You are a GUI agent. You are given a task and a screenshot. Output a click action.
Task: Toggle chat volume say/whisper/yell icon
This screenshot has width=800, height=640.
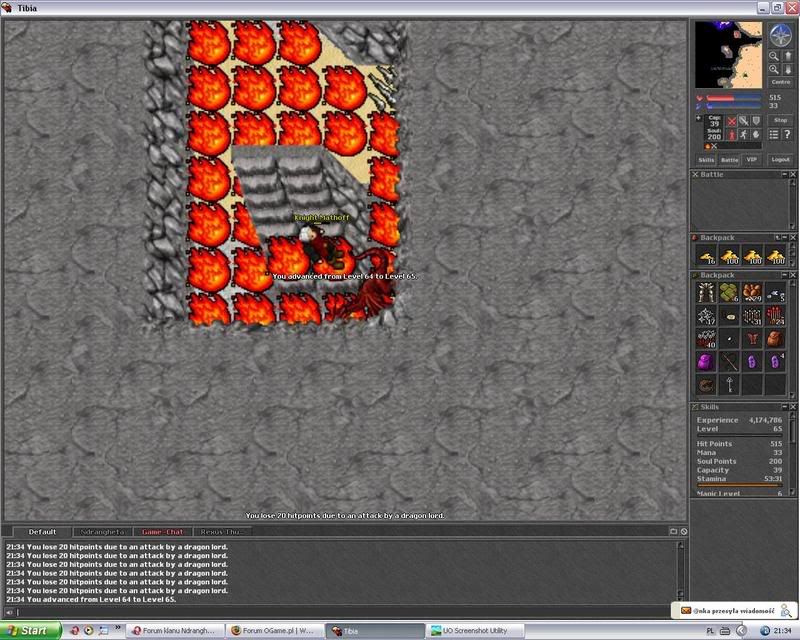pyautogui.click(x=9, y=612)
